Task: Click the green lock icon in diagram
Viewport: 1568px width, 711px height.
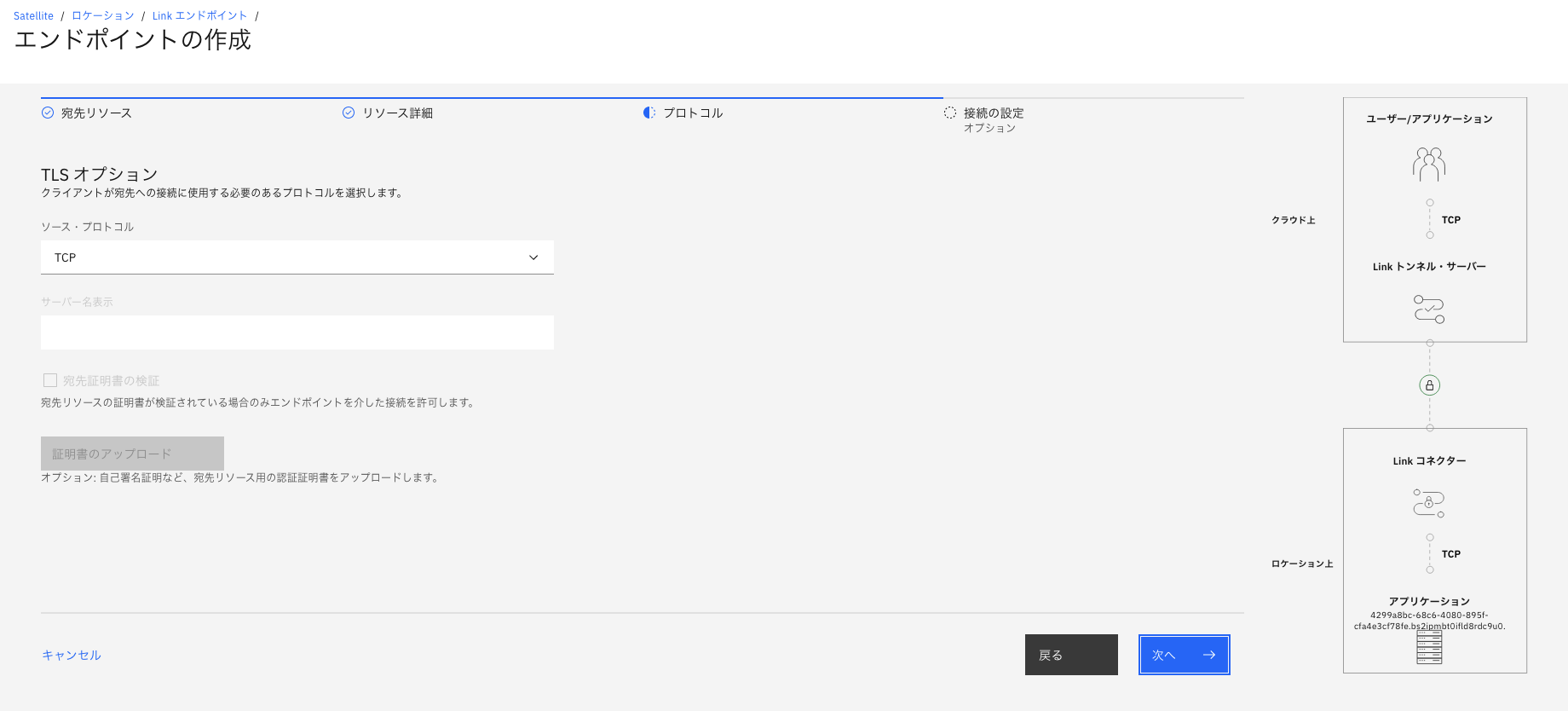Action: click(1430, 385)
